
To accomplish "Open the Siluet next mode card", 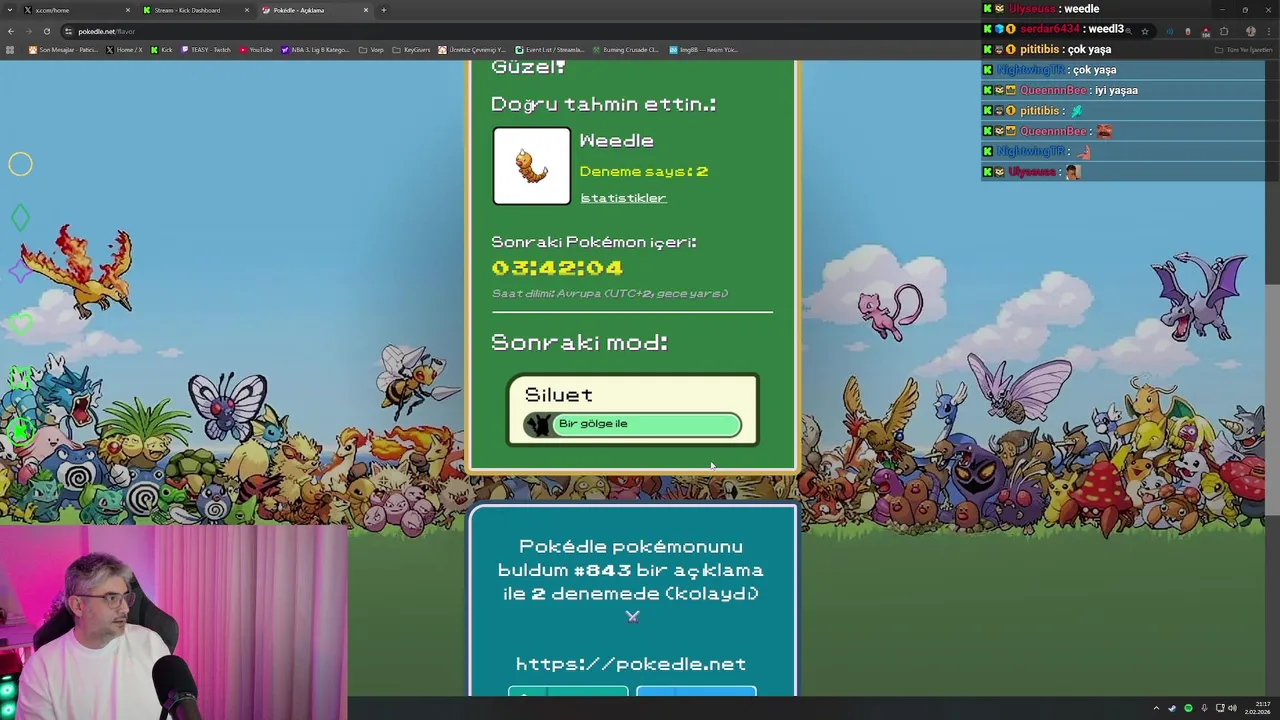I will click(x=633, y=409).
